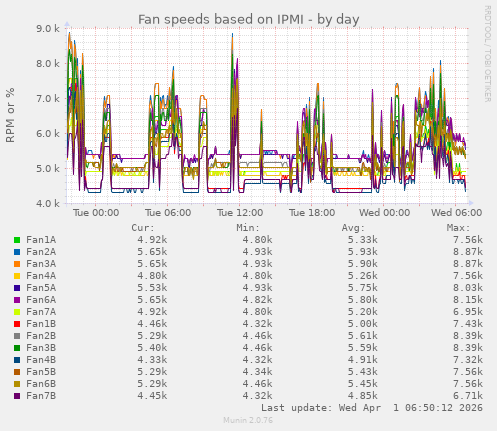Click the Fan7A lime legend swatch
The image size is (497, 431).
pos(17,312)
